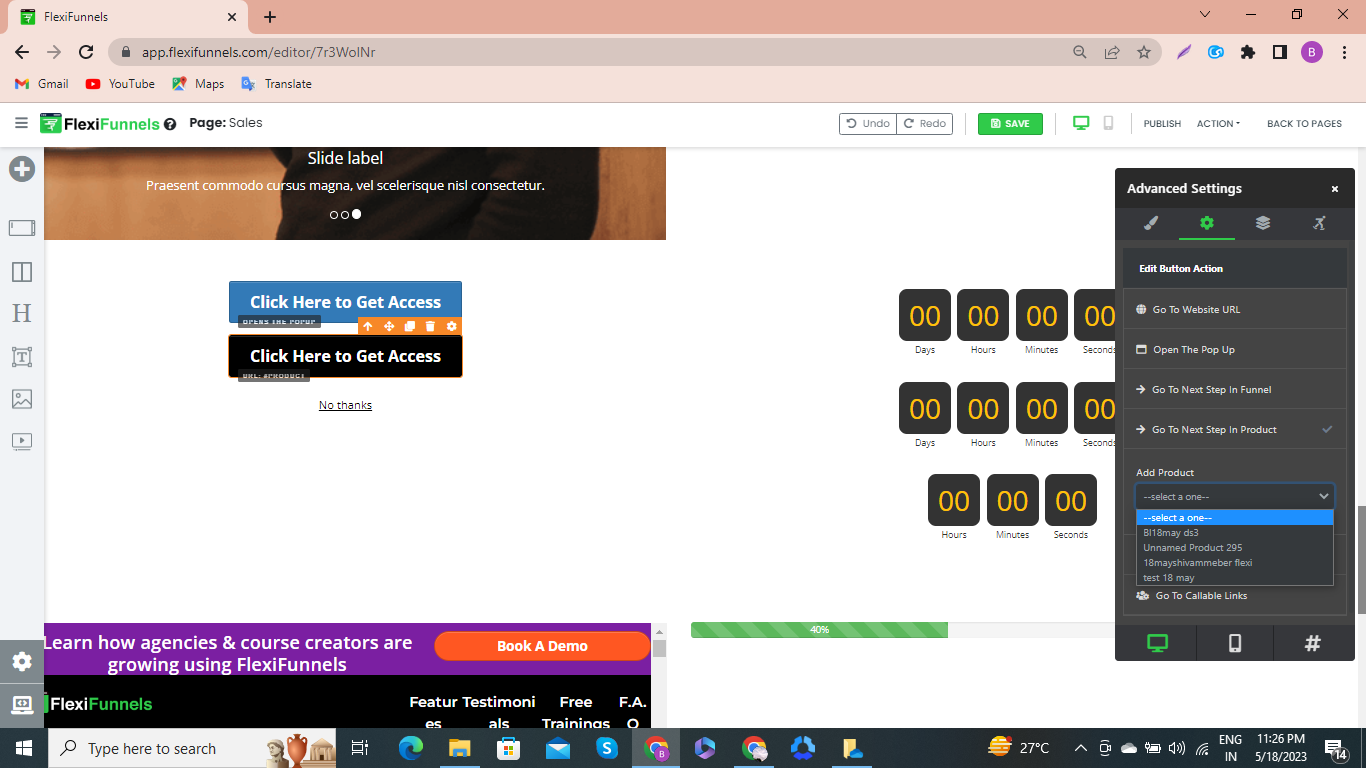Open the gear settings tab in Advanced Settings
The width and height of the screenshot is (1366, 768).
click(1207, 223)
